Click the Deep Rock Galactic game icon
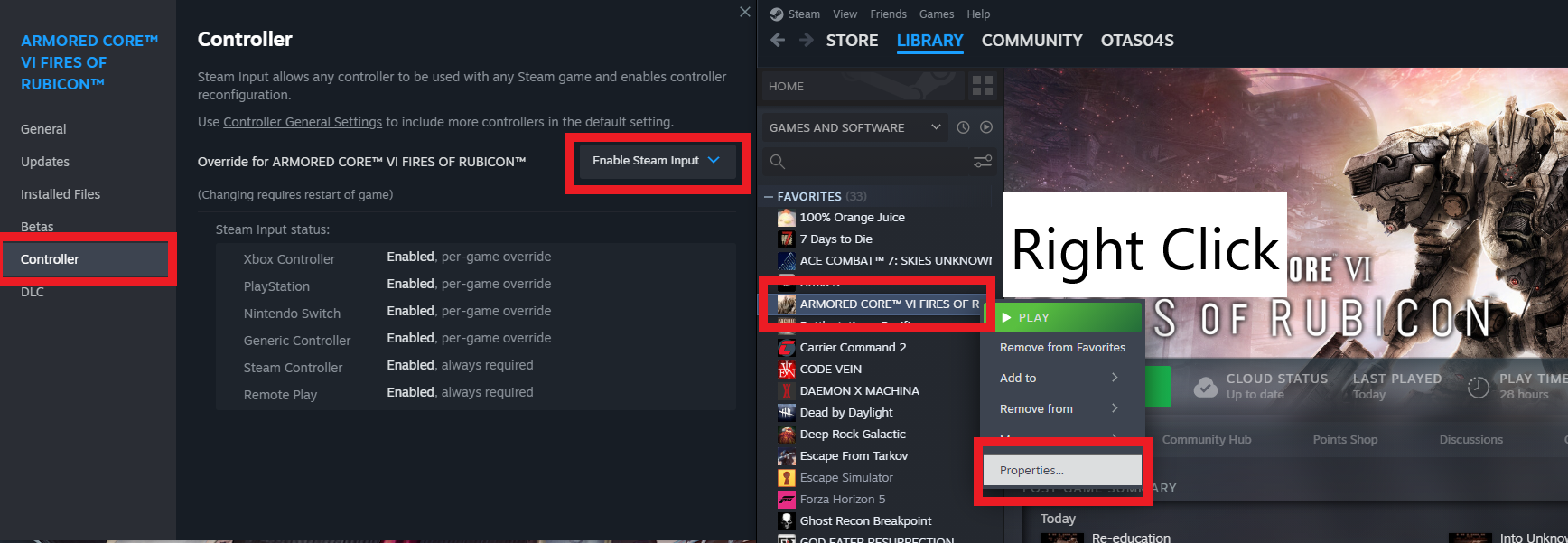 tap(787, 434)
